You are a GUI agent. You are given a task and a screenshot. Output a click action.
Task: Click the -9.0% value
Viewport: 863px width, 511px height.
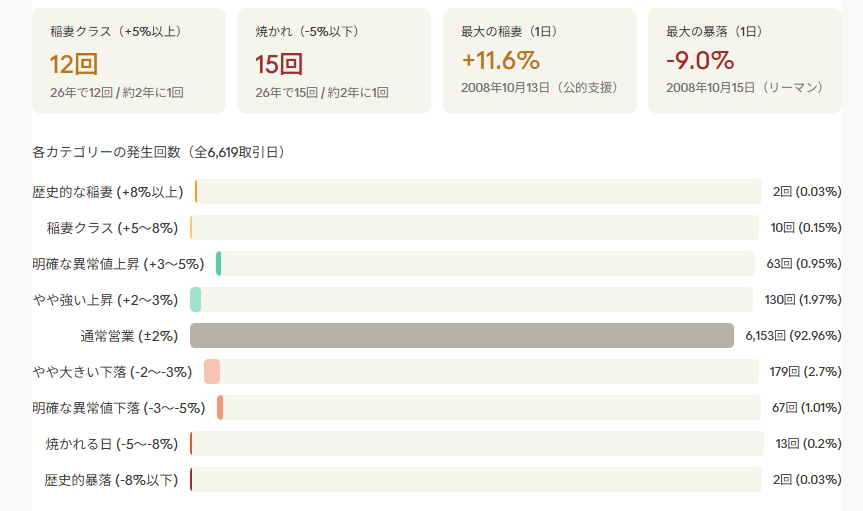point(700,60)
